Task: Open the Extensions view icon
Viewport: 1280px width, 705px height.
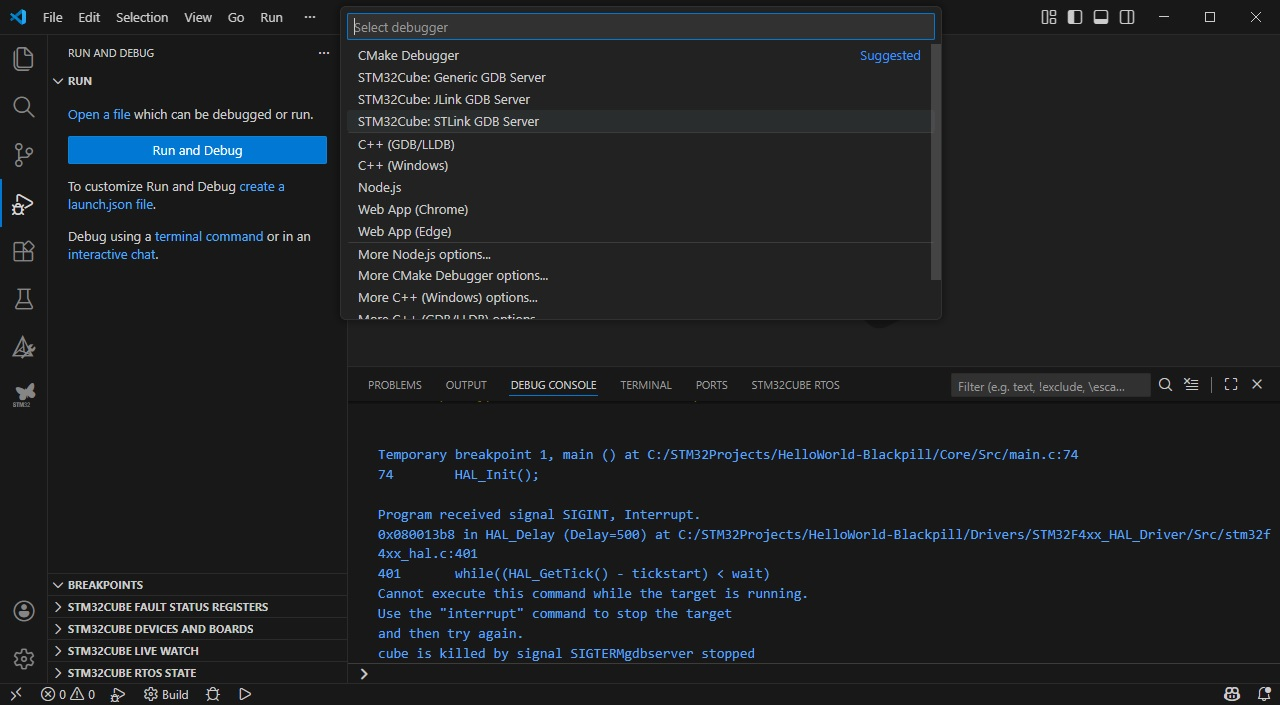Action: (x=23, y=251)
